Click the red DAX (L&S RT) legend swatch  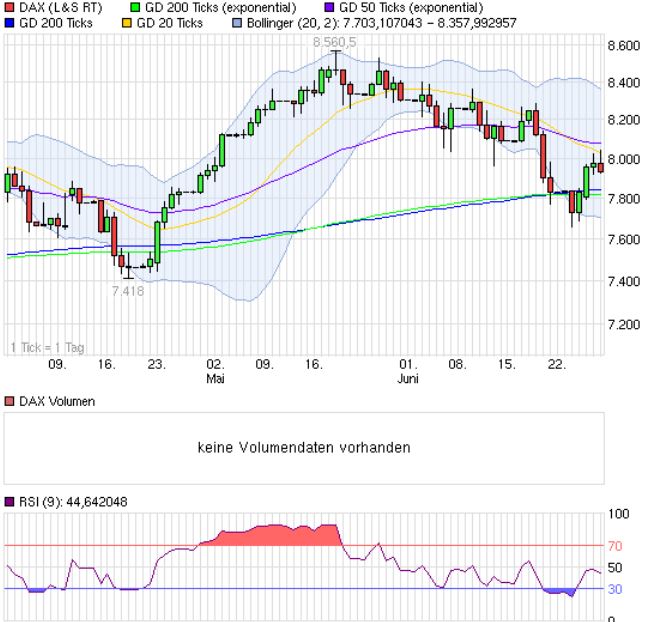click(x=9, y=7)
